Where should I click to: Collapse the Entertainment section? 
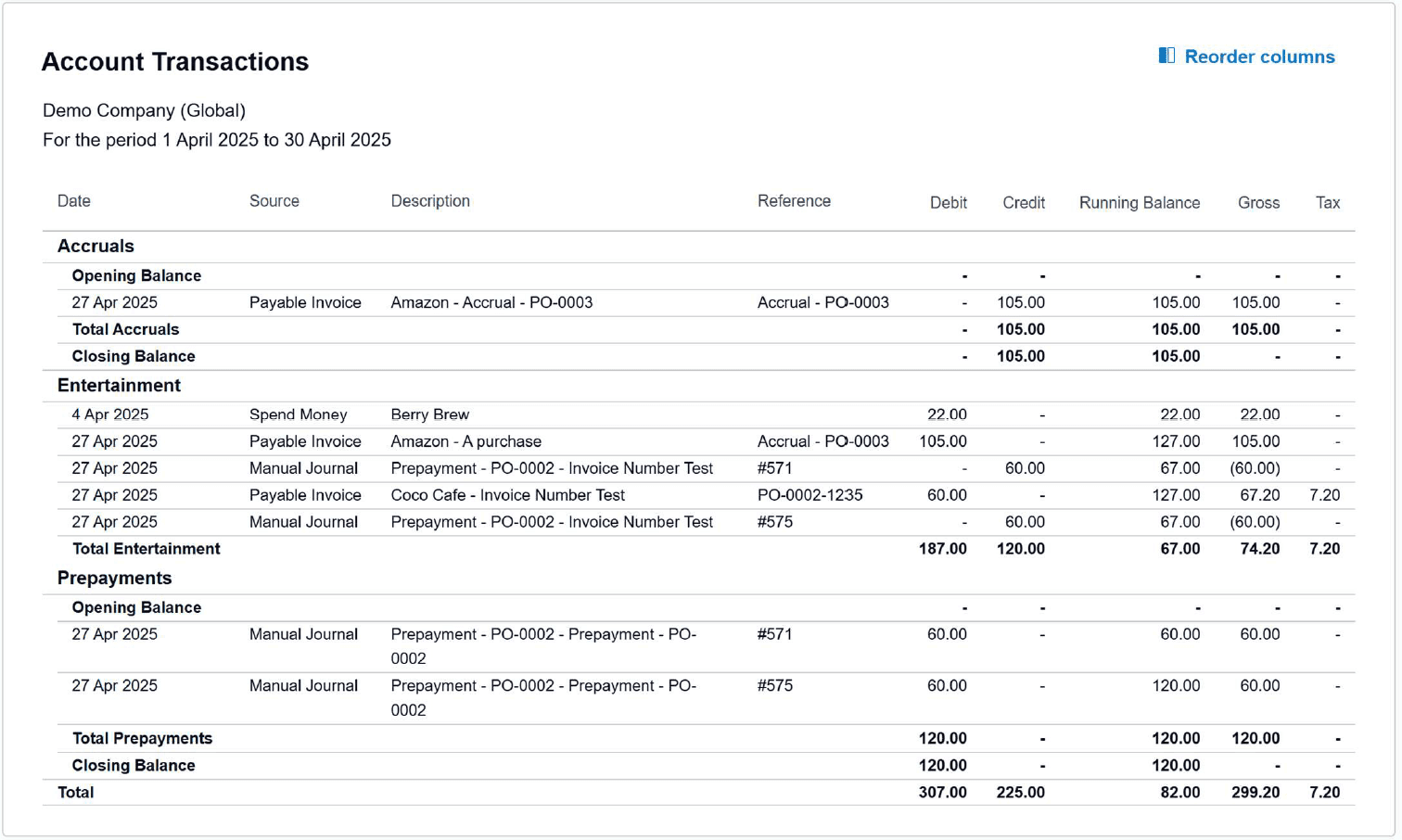pos(120,385)
